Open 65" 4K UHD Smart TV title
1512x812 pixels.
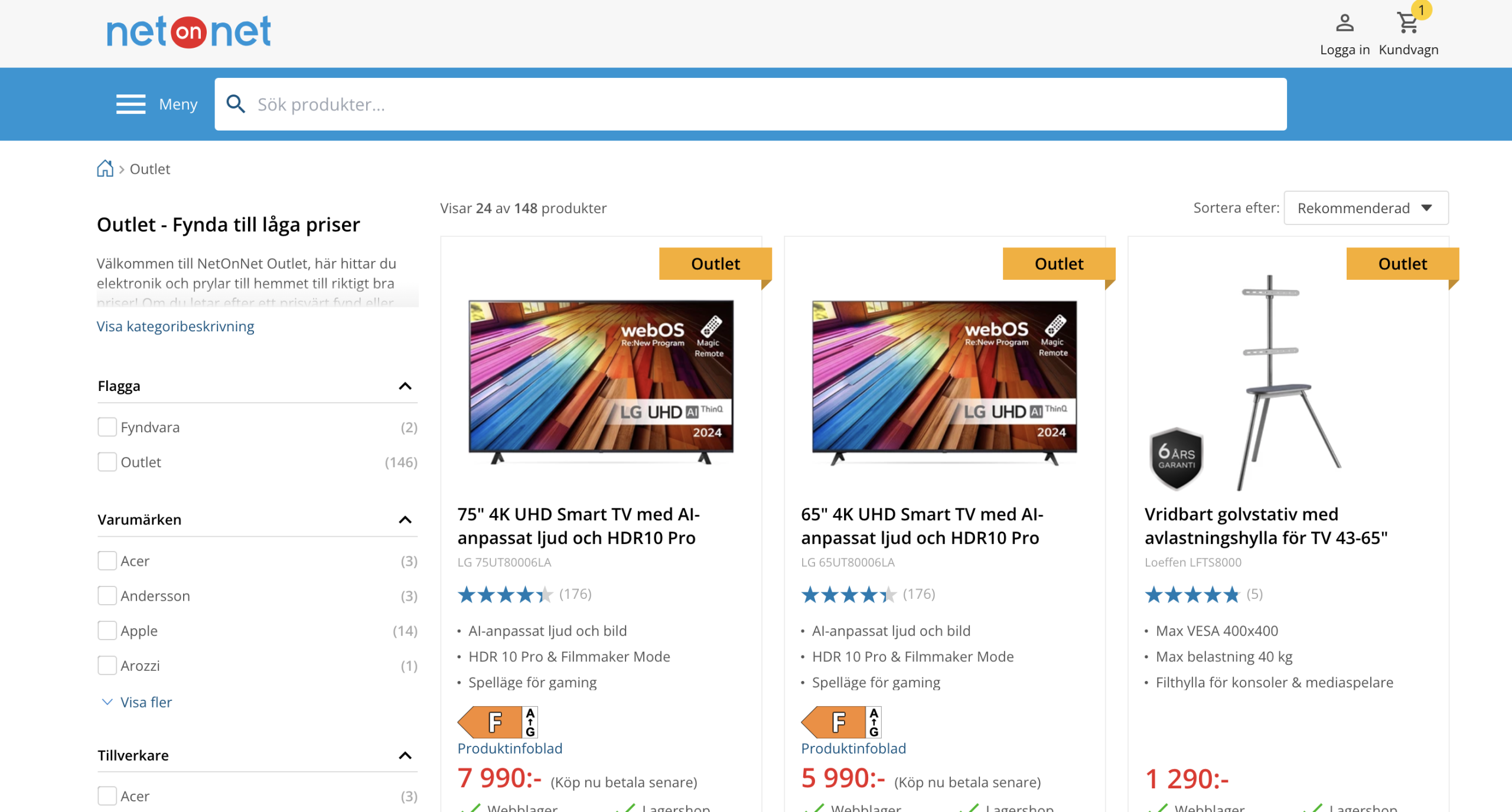(x=922, y=526)
